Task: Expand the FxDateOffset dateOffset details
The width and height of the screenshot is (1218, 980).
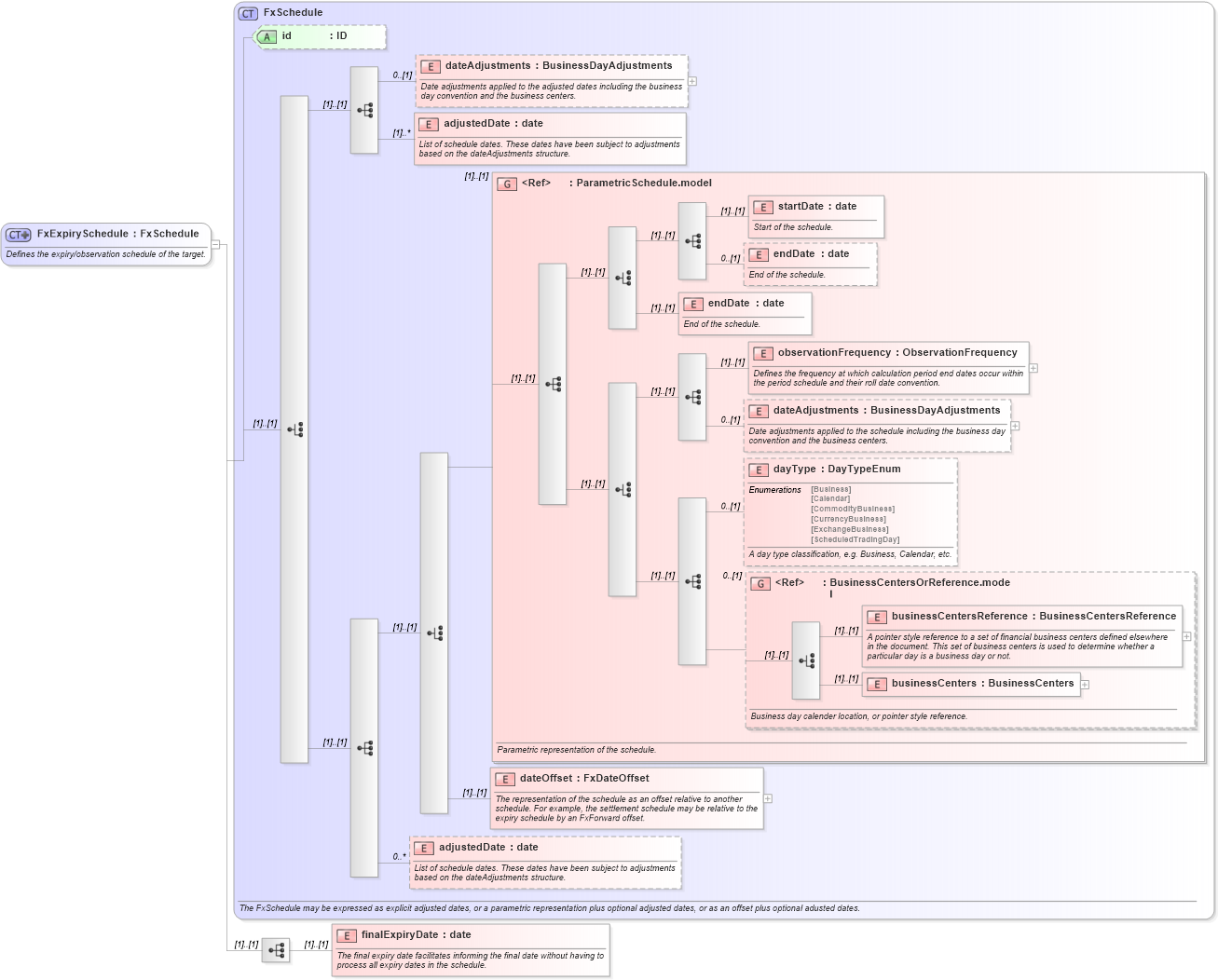Action: click(x=766, y=797)
